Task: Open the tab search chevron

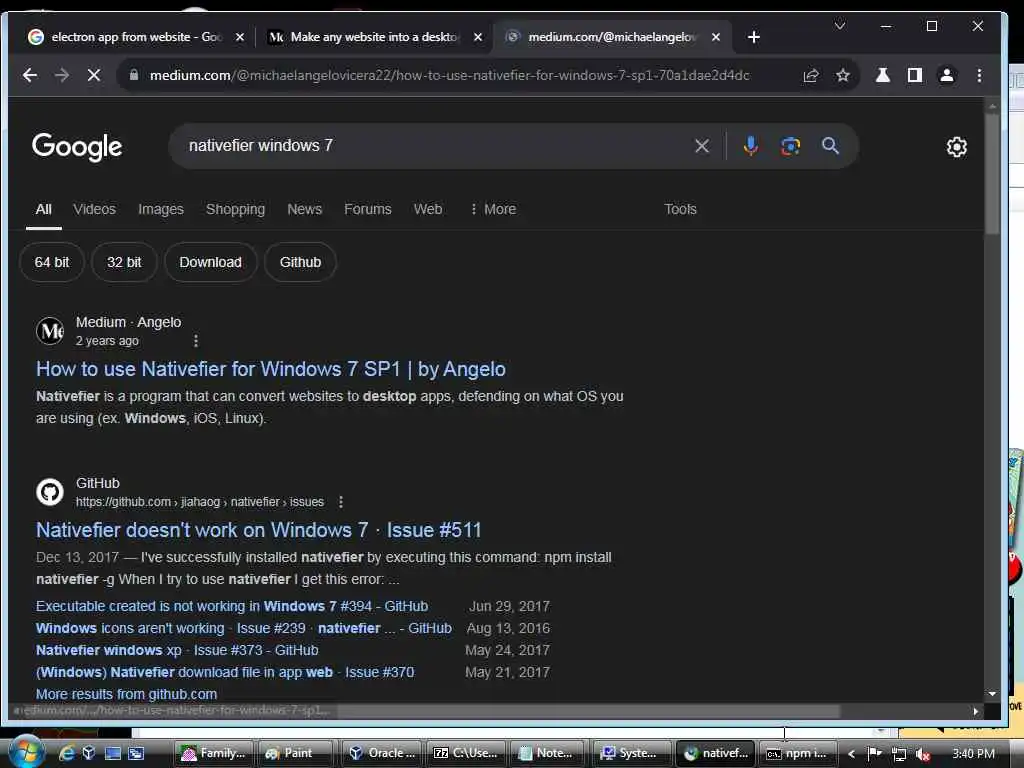Action: pyautogui.click(x=840, y=25)
